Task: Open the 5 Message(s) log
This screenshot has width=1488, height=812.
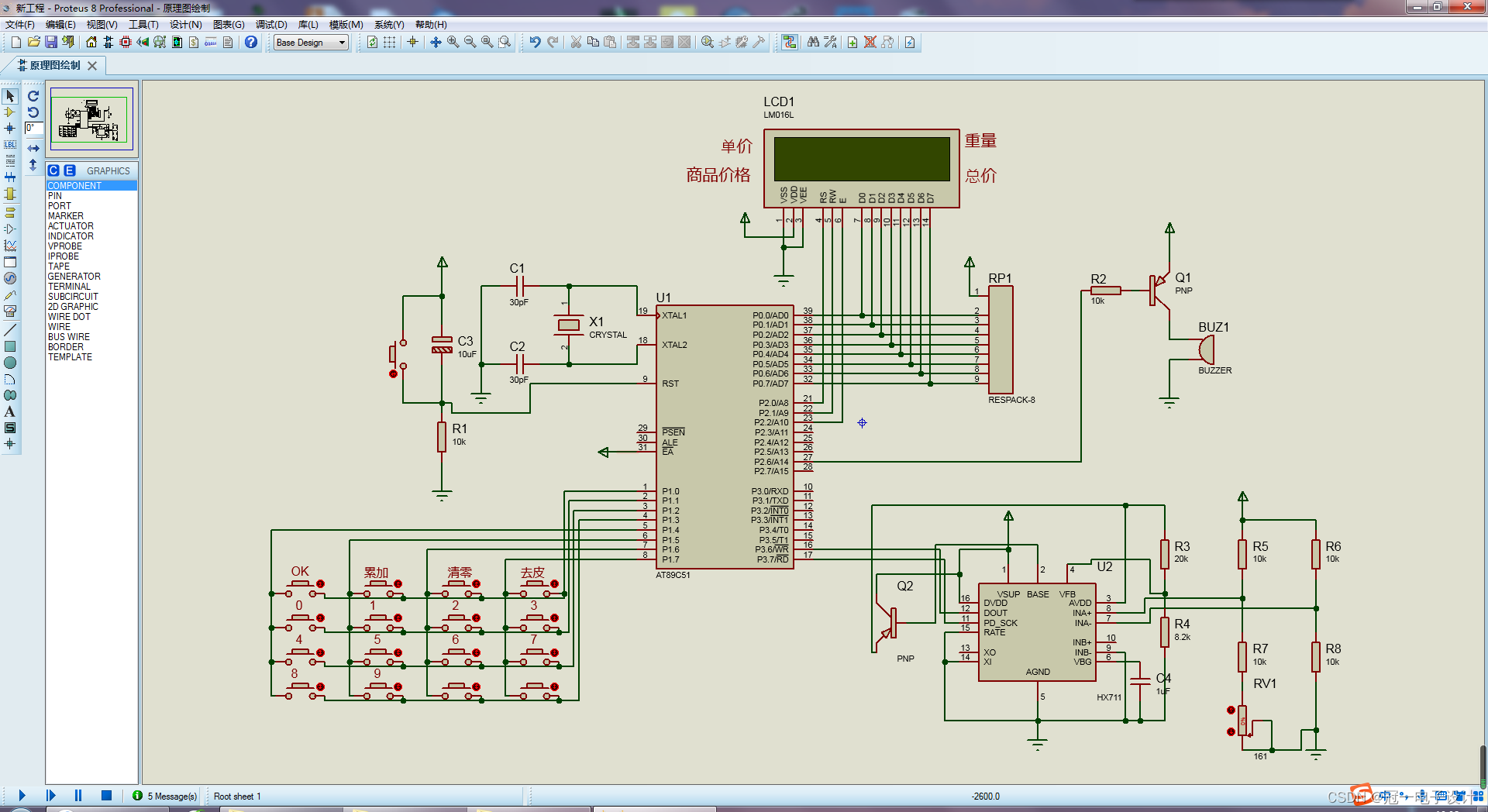Action: [x=164, y=796]
